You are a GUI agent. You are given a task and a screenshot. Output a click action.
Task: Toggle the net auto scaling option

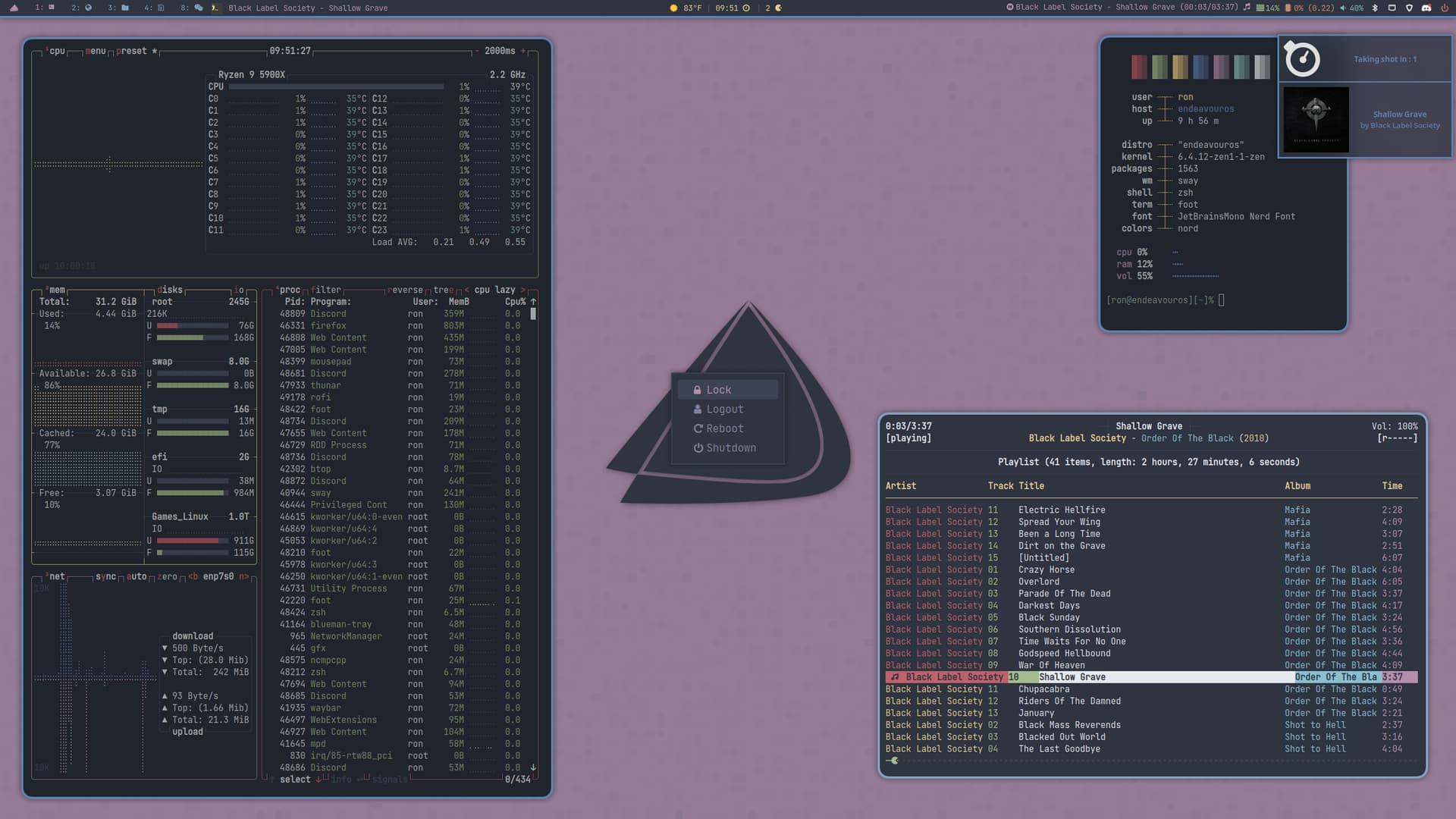point(136,576)
